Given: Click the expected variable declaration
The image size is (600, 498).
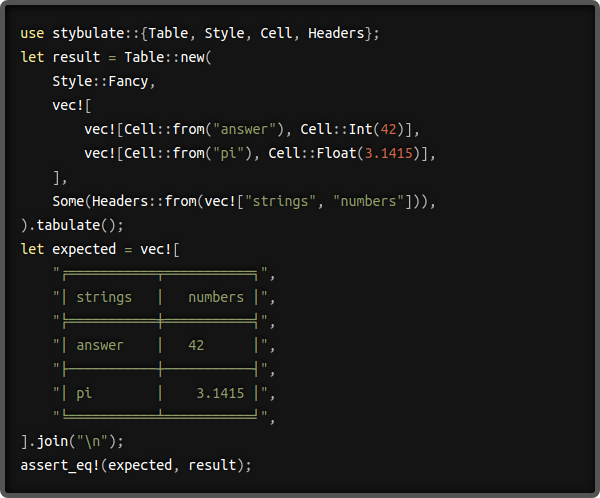Looking at the screenshot, I should coord(84,250).
